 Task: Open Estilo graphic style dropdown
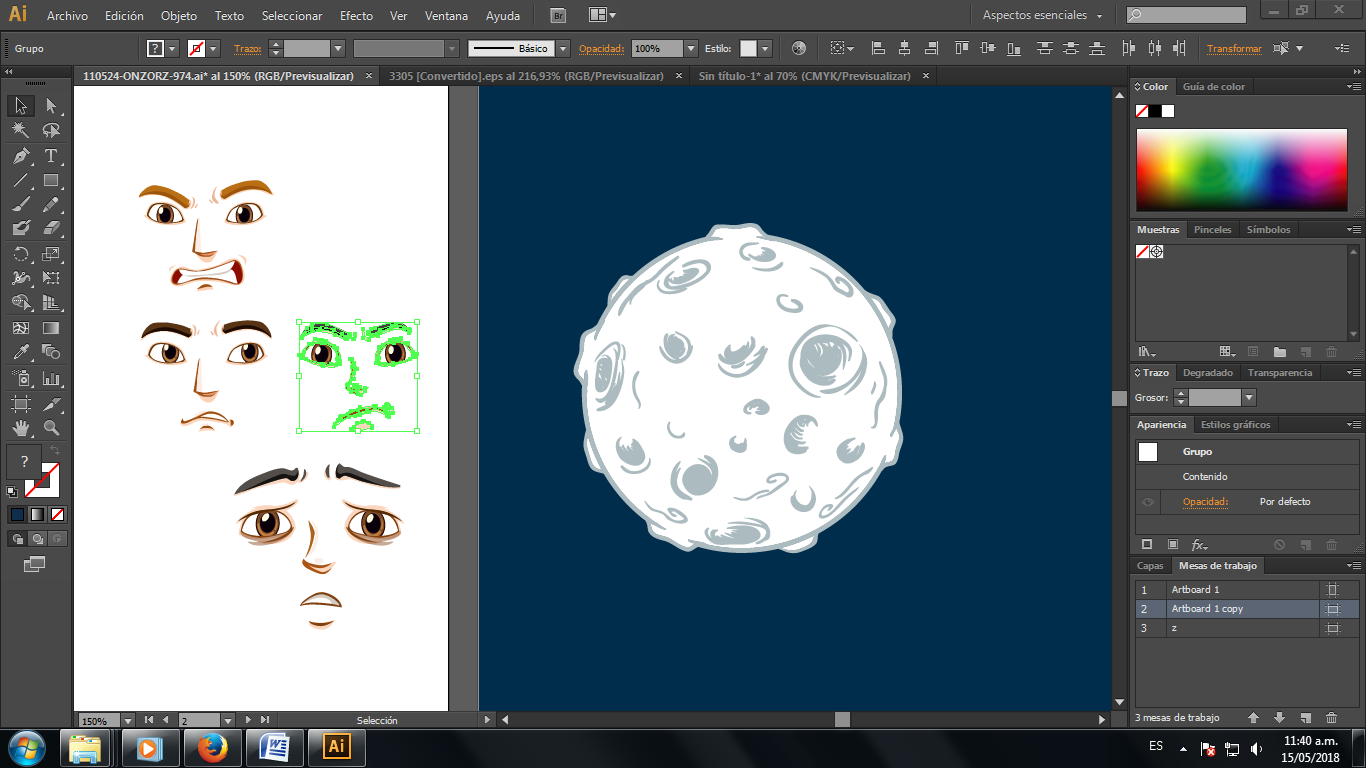click(765, 48)
